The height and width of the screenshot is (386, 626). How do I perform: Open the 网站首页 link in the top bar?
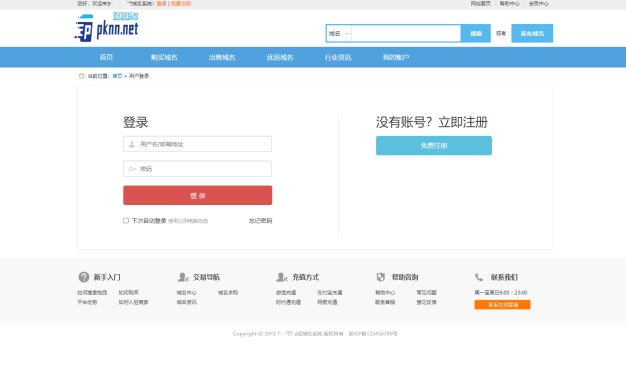480,4
